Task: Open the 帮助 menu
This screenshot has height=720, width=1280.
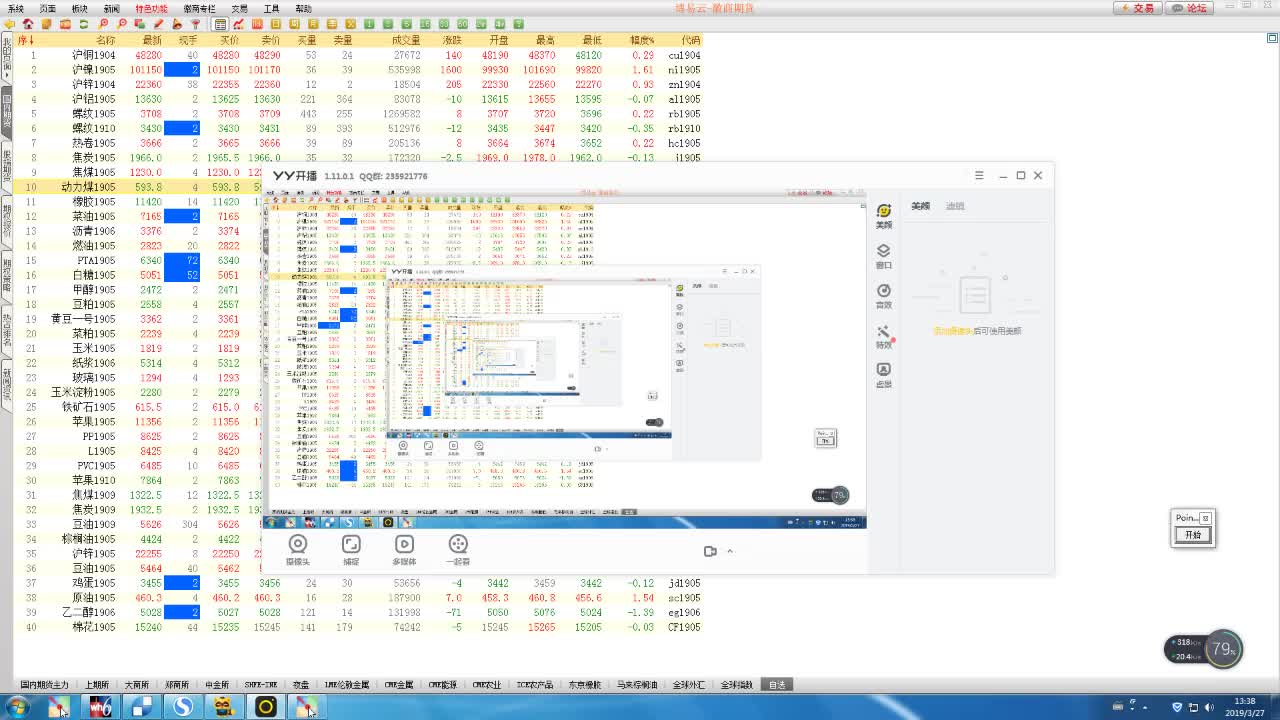Action: click(x=303, y=9)
